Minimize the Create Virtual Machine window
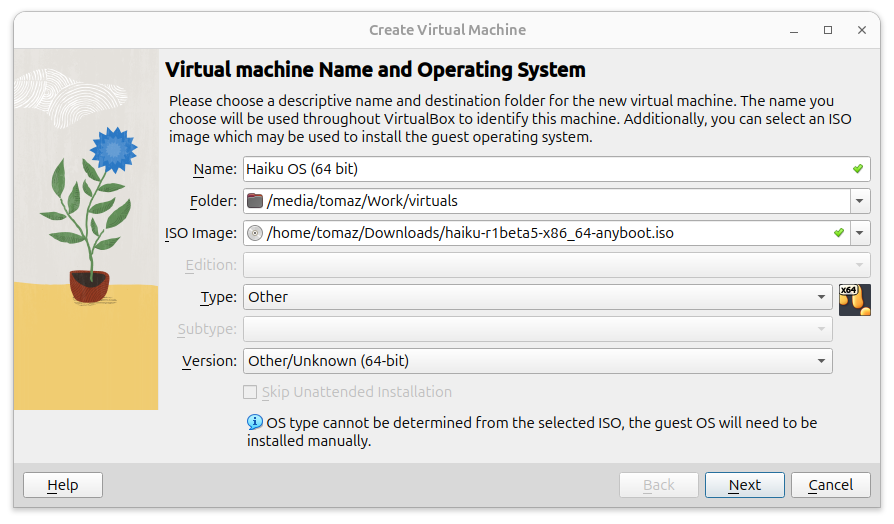Screen dimensions: 894x524 tap(794, 30)
